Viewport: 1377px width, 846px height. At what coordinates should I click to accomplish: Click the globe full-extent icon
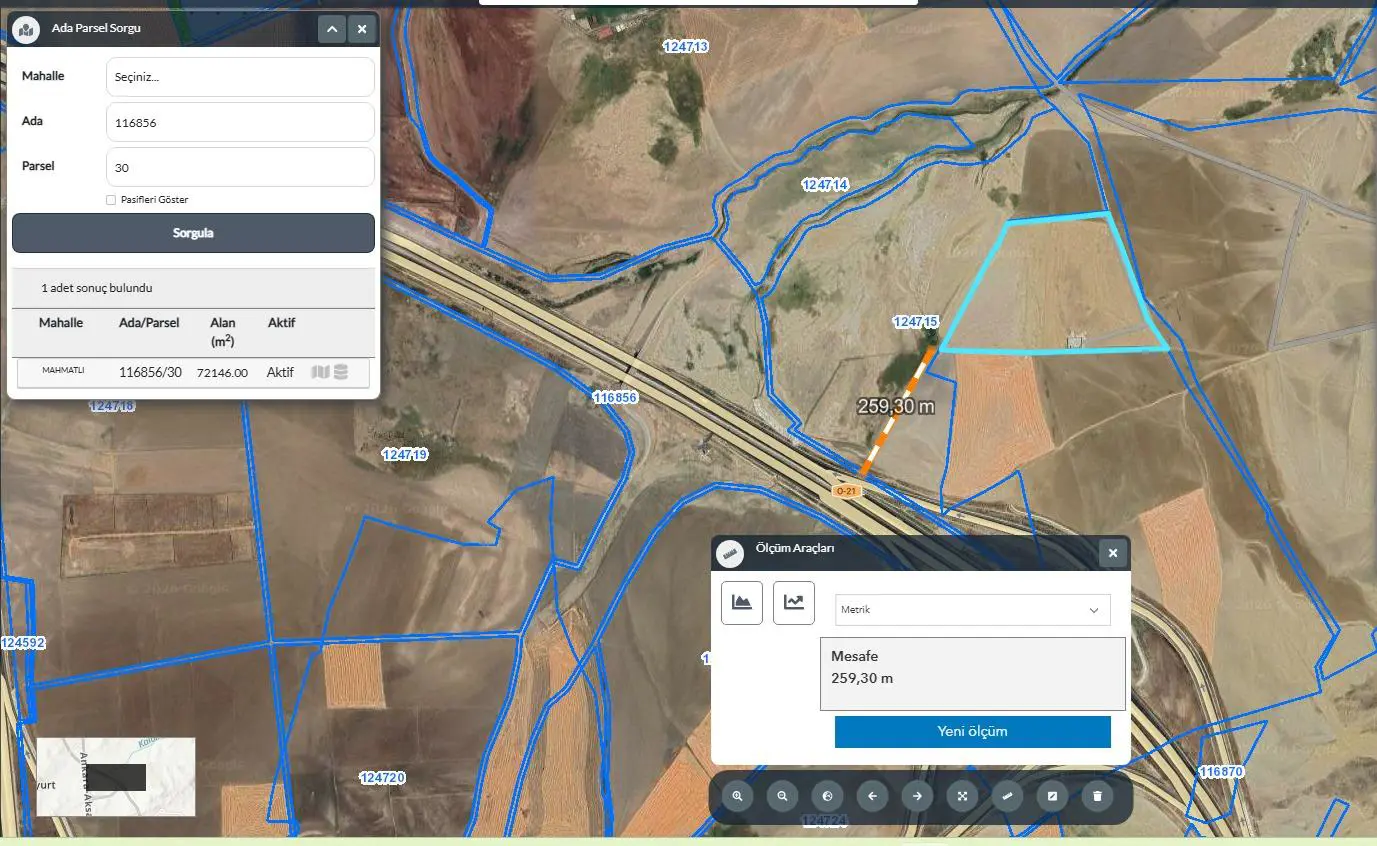coord(827,796)
